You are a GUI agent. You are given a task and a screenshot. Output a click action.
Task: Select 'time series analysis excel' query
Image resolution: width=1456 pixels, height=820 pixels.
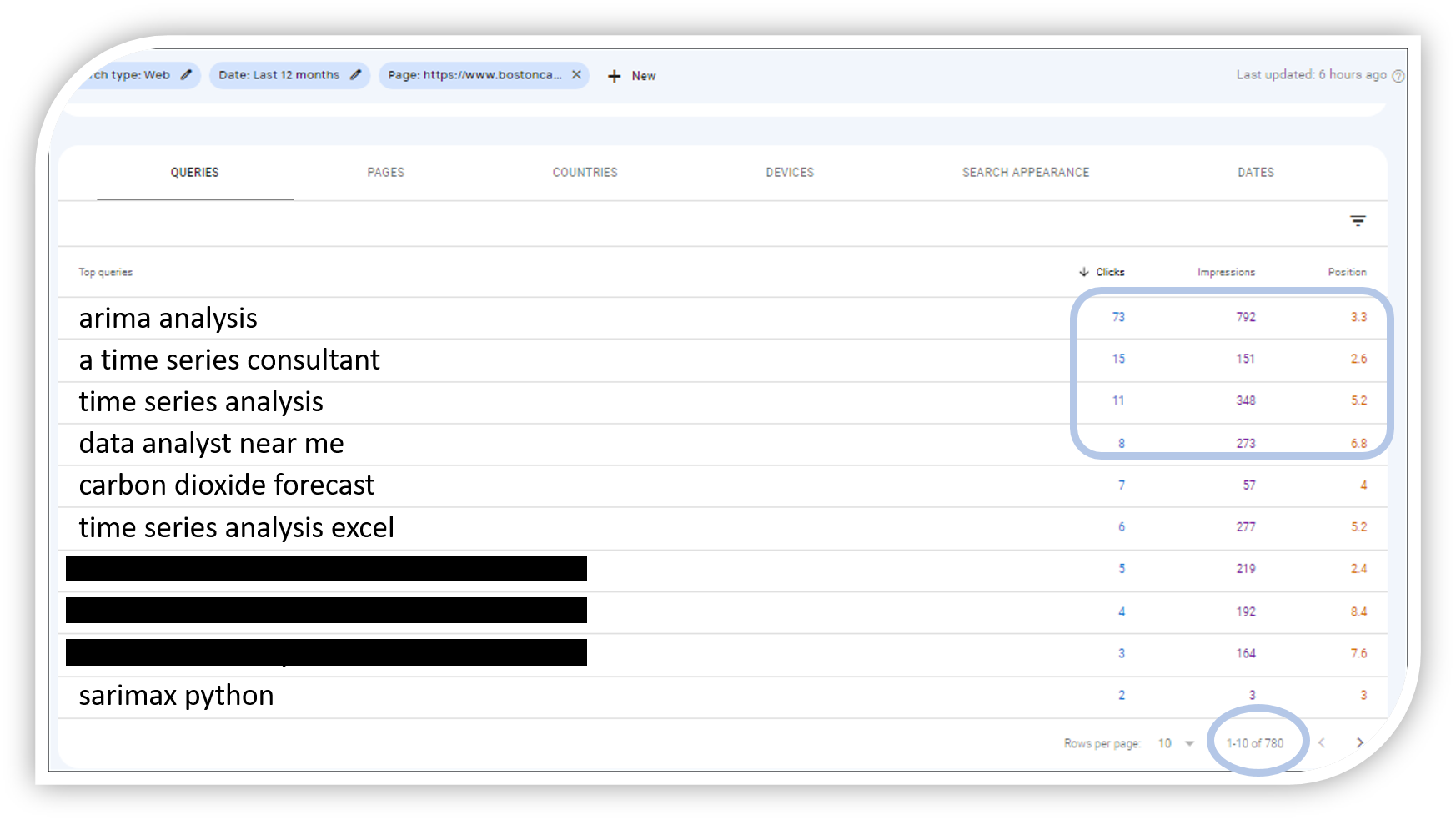(236, 527)
